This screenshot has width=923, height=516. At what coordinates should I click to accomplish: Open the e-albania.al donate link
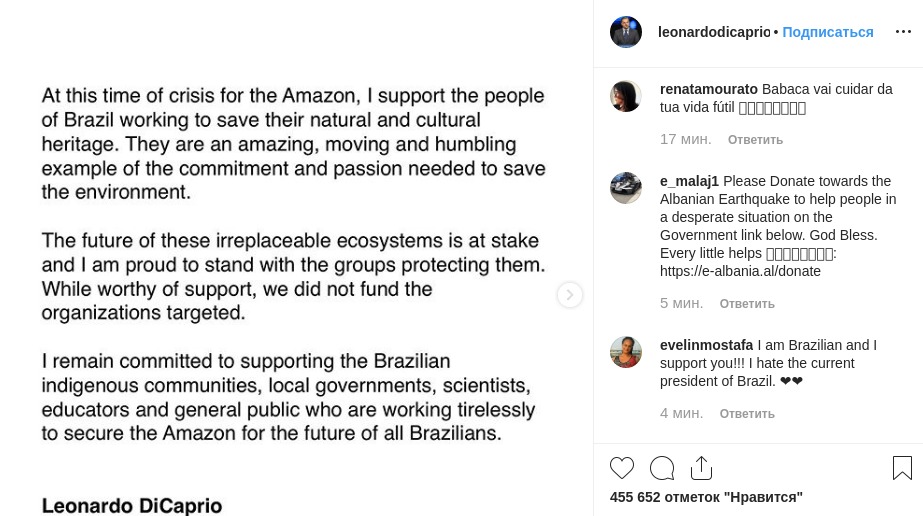740,271
